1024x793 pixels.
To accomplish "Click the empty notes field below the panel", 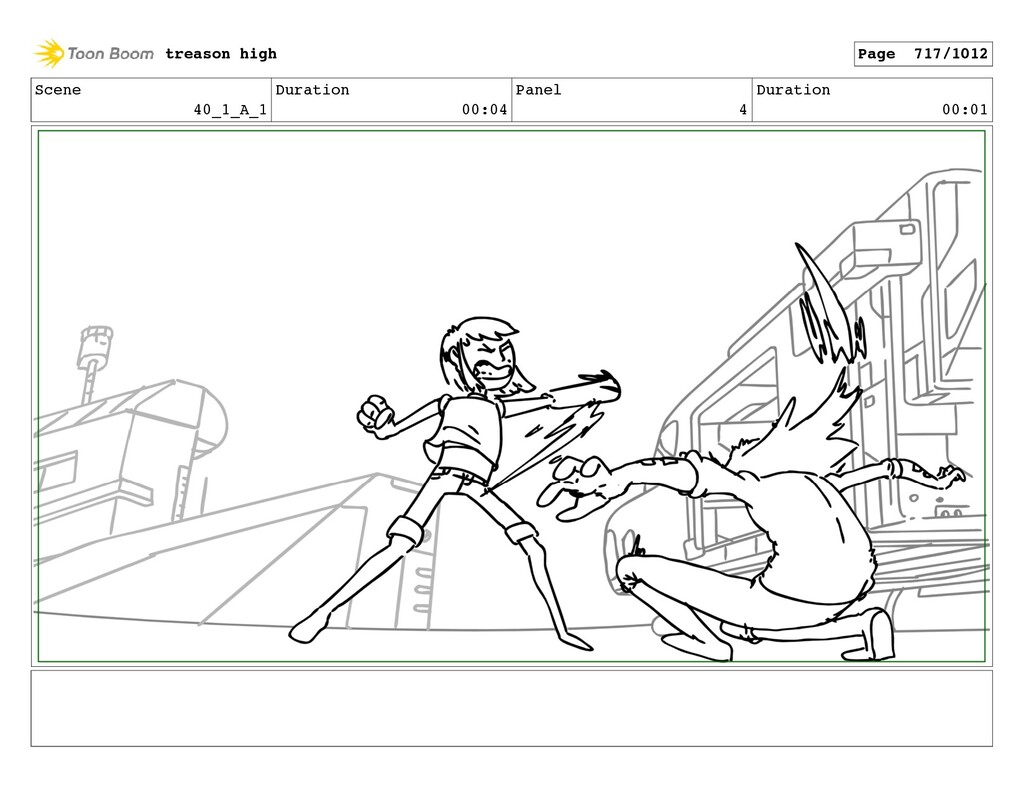I will coord(511,708).
